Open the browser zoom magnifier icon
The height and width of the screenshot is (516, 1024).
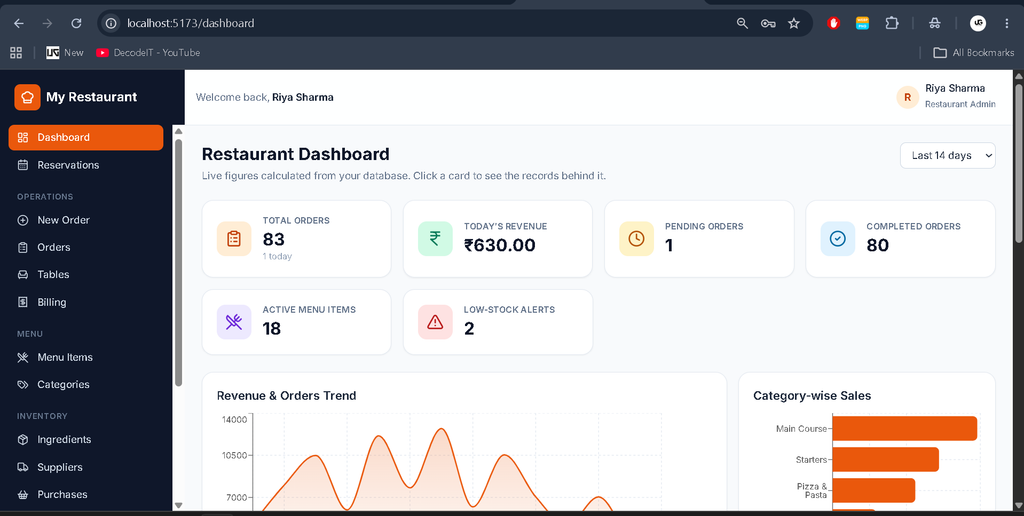pyautogui.click(x=742, y=24)
